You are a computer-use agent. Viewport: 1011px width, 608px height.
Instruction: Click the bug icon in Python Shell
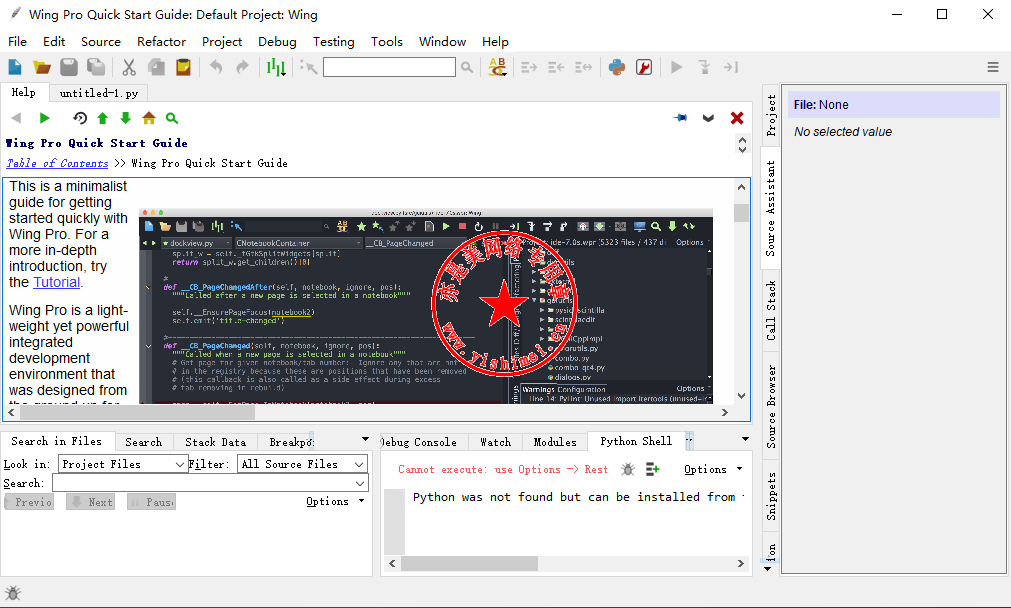click(x=627, y=469)
